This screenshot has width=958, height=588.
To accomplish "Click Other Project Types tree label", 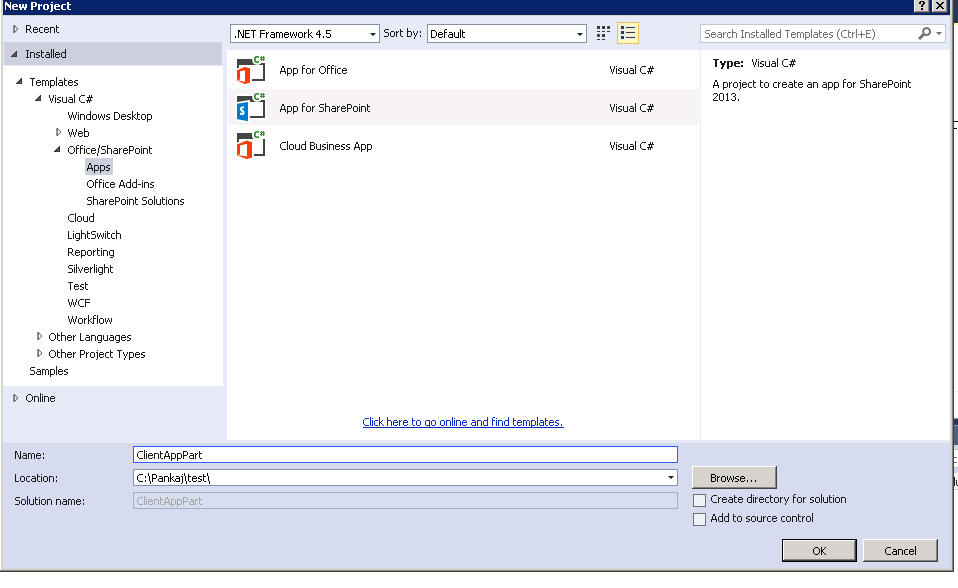I will click(97, 354).
